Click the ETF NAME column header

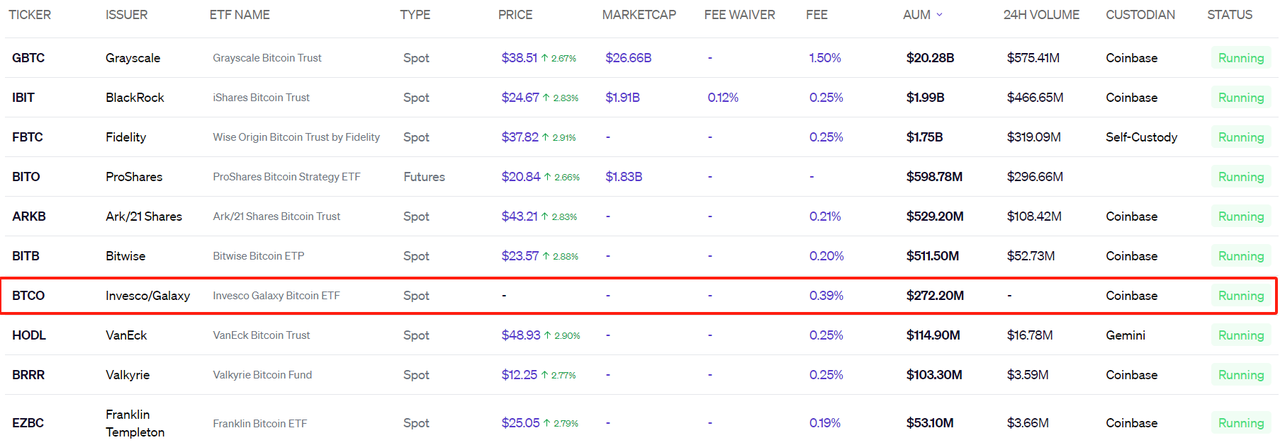(240, 15)
